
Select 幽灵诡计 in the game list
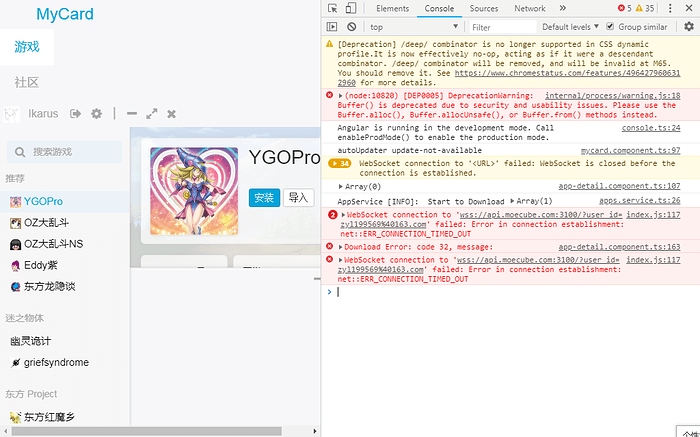click(30, 341)
